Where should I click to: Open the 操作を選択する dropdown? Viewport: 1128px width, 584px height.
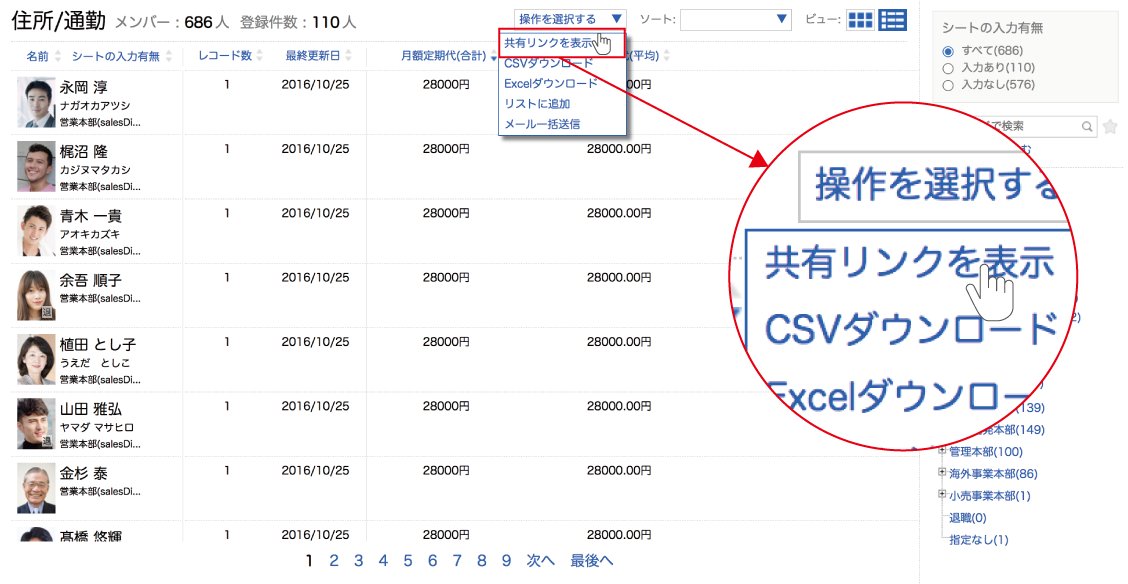[570, 19]
